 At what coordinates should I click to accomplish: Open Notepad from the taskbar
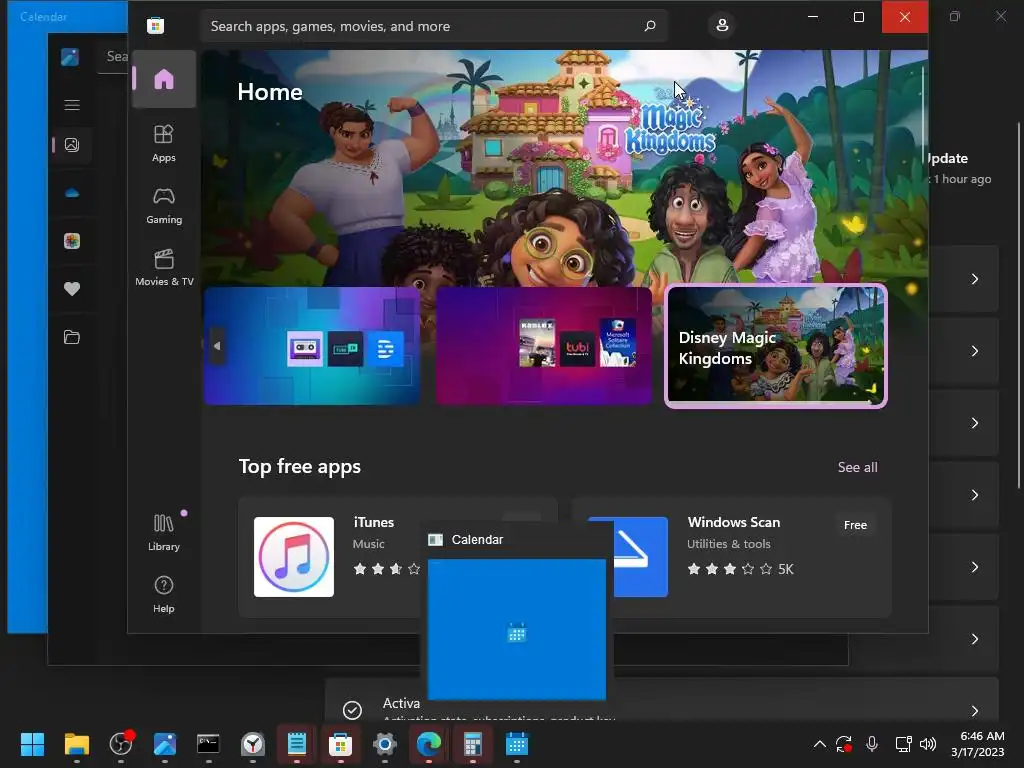click(x=296, y=744)
